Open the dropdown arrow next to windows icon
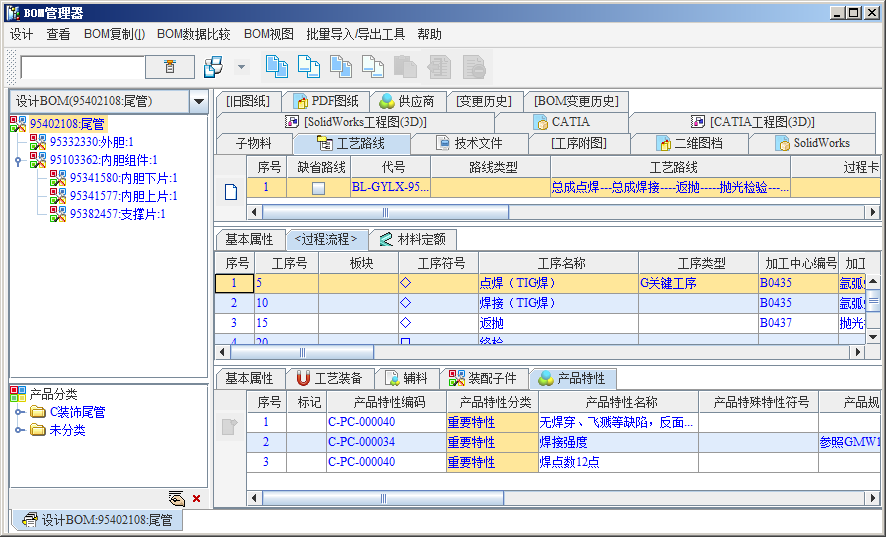Viewport: 886px width, 537px height. (x=241, y=67)
